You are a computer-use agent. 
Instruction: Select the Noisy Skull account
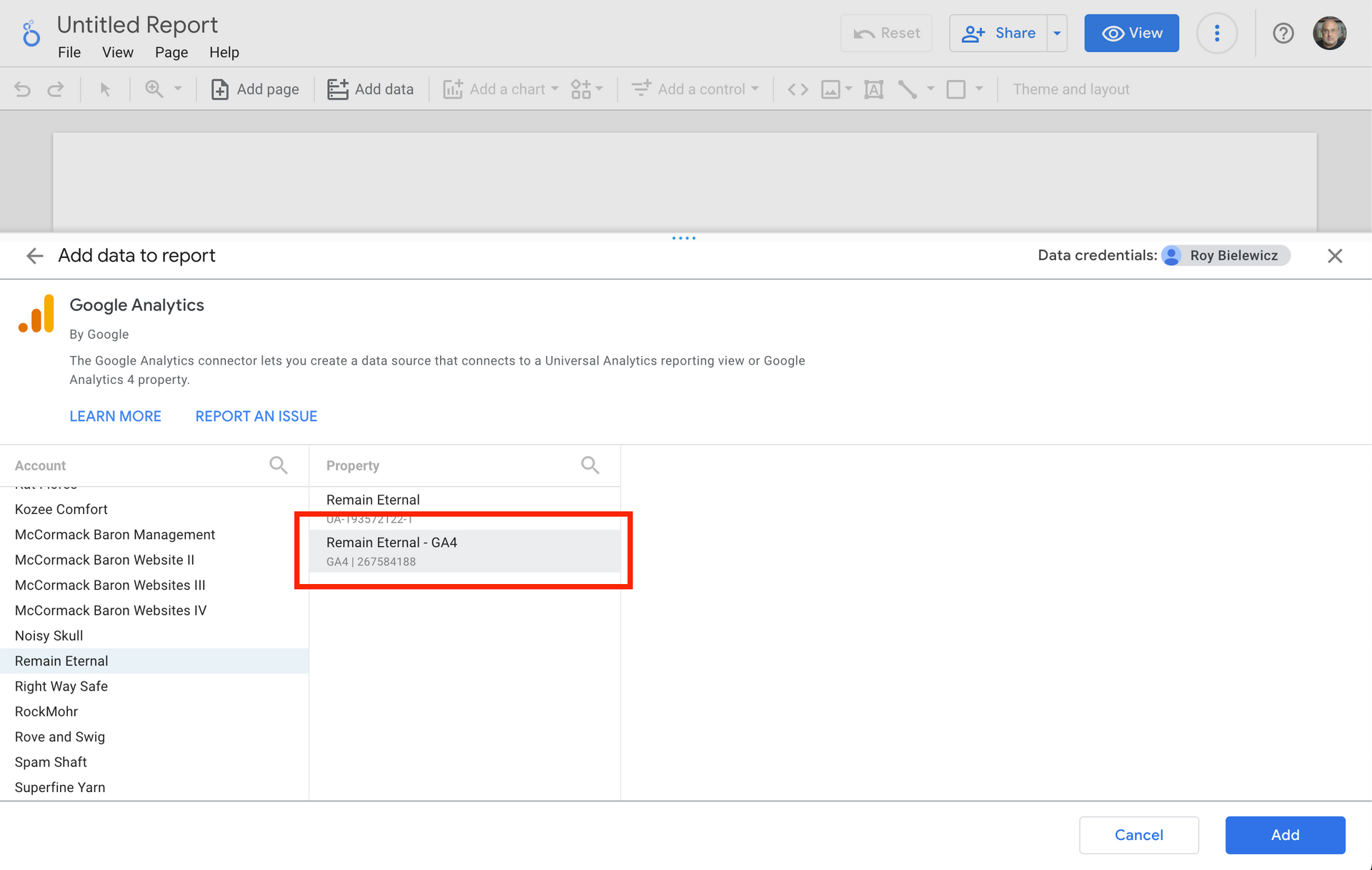[x=154, y=636]
